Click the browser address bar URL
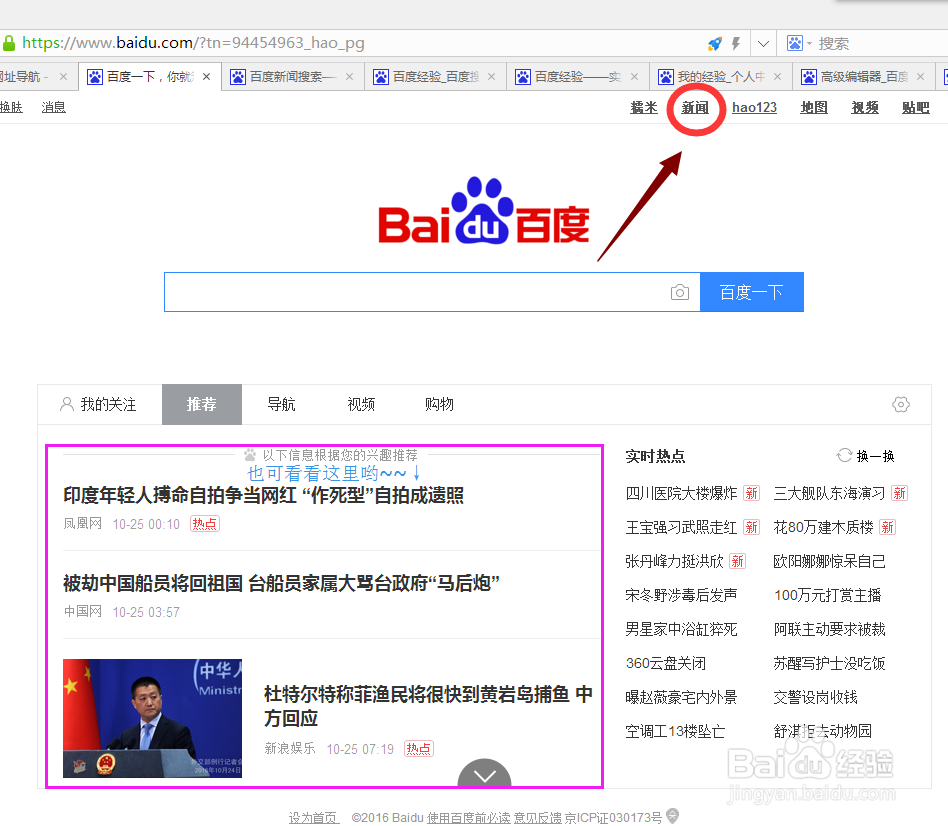Viewport: 948px width, 826px height. pyautogui.click(x=193, y=43)
